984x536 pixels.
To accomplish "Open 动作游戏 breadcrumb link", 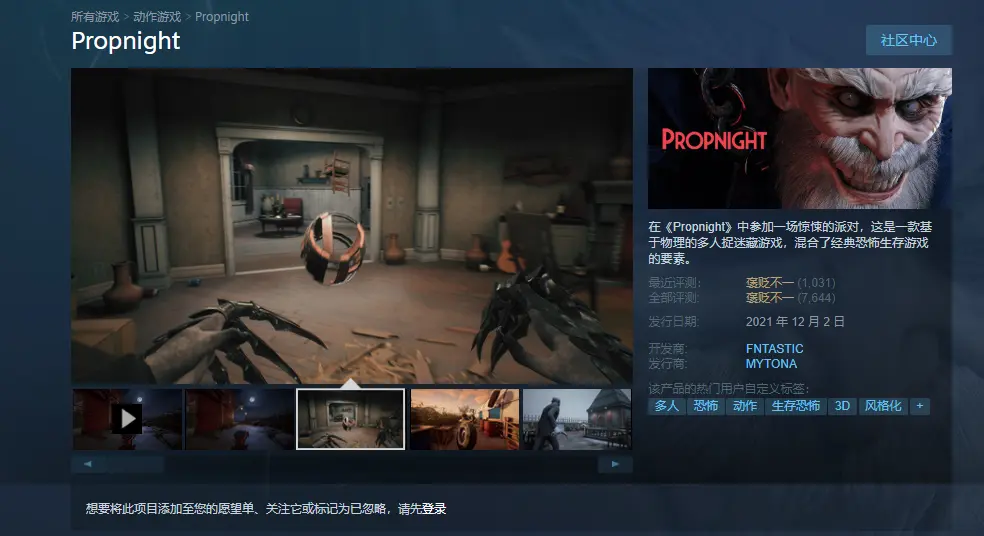I will point(157,17).
